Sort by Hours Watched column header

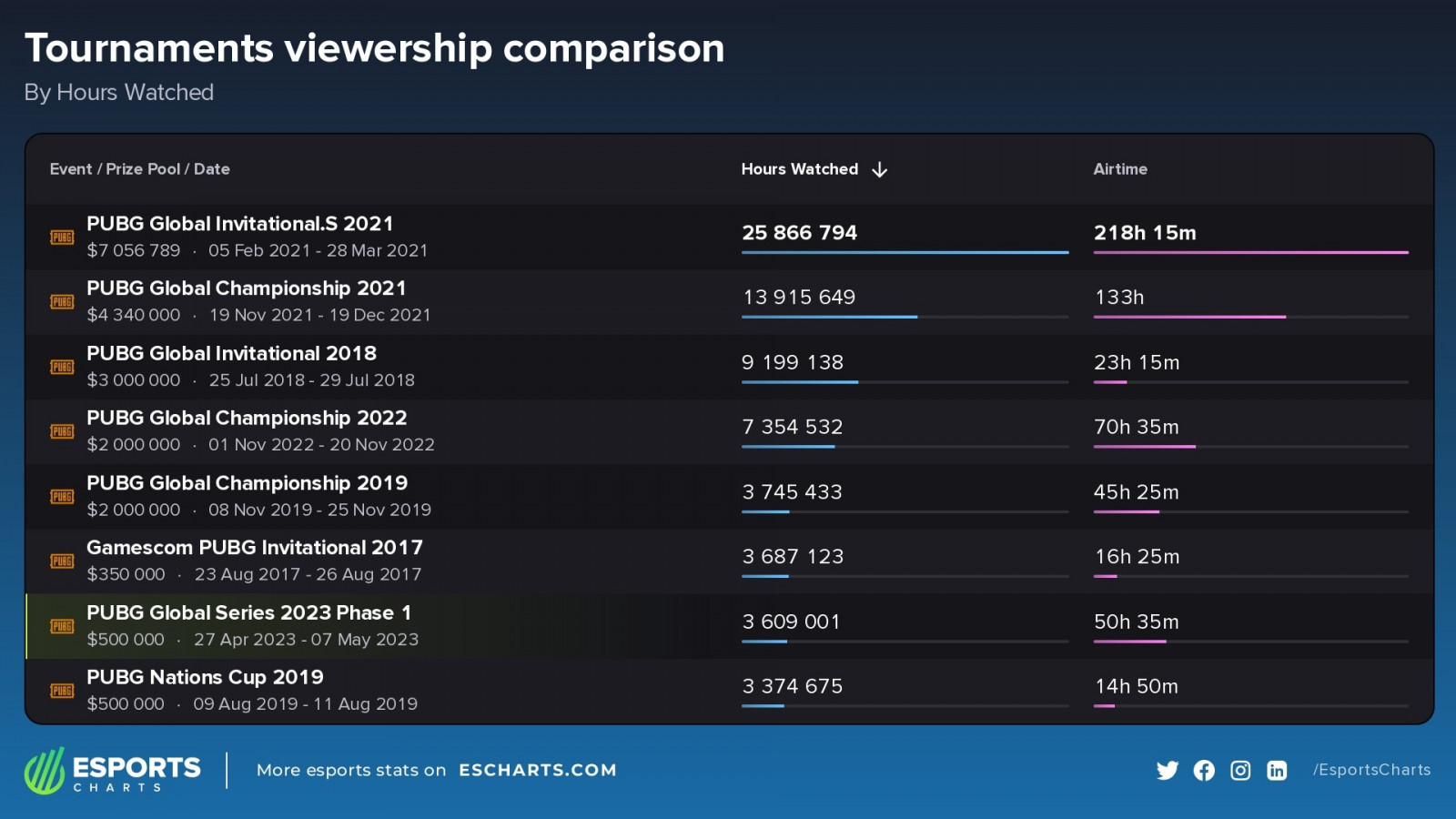point(800,169)
